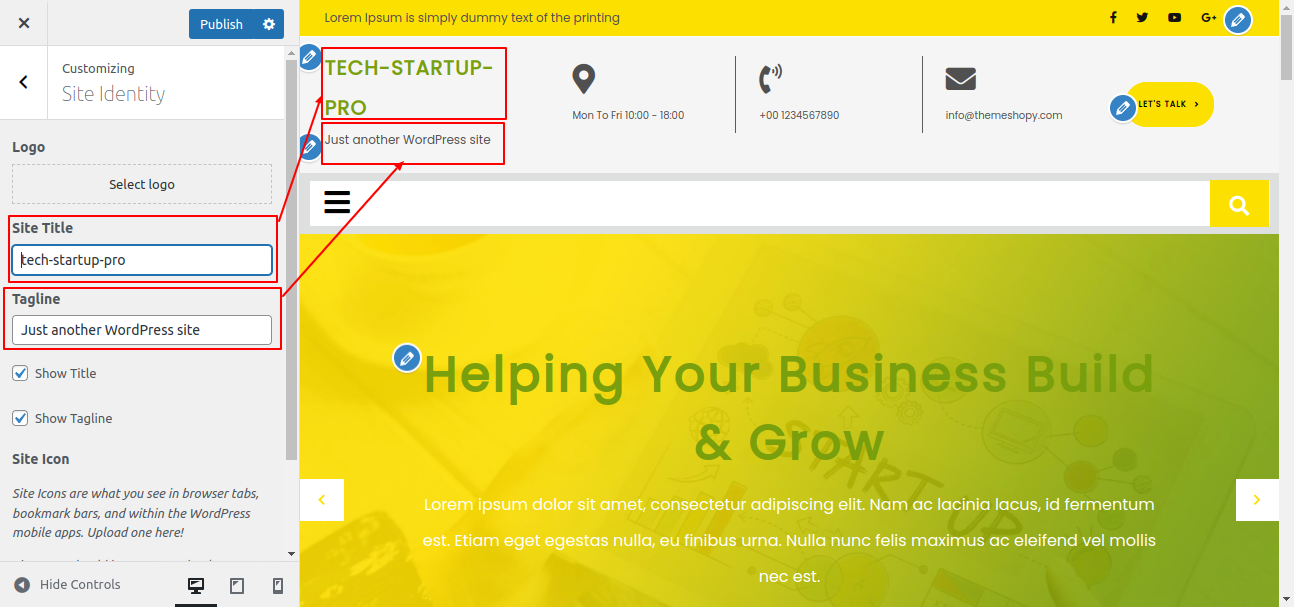The height and width of the screenshot is (607, 1294).
Task: Toggle the Show Tagline checkbox
Action: [x=20, y=418]
